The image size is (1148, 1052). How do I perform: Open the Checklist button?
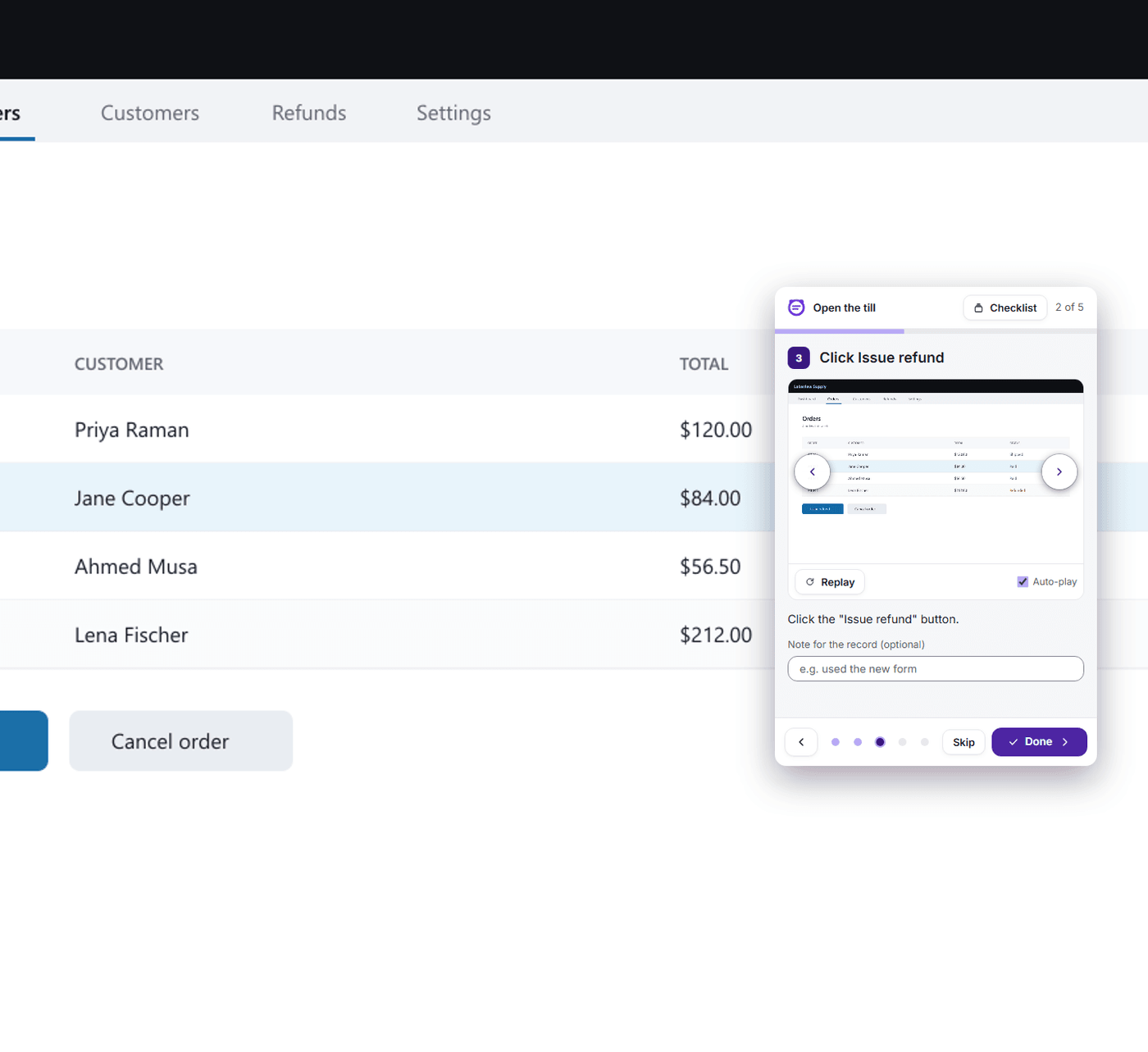[1004, 307]
